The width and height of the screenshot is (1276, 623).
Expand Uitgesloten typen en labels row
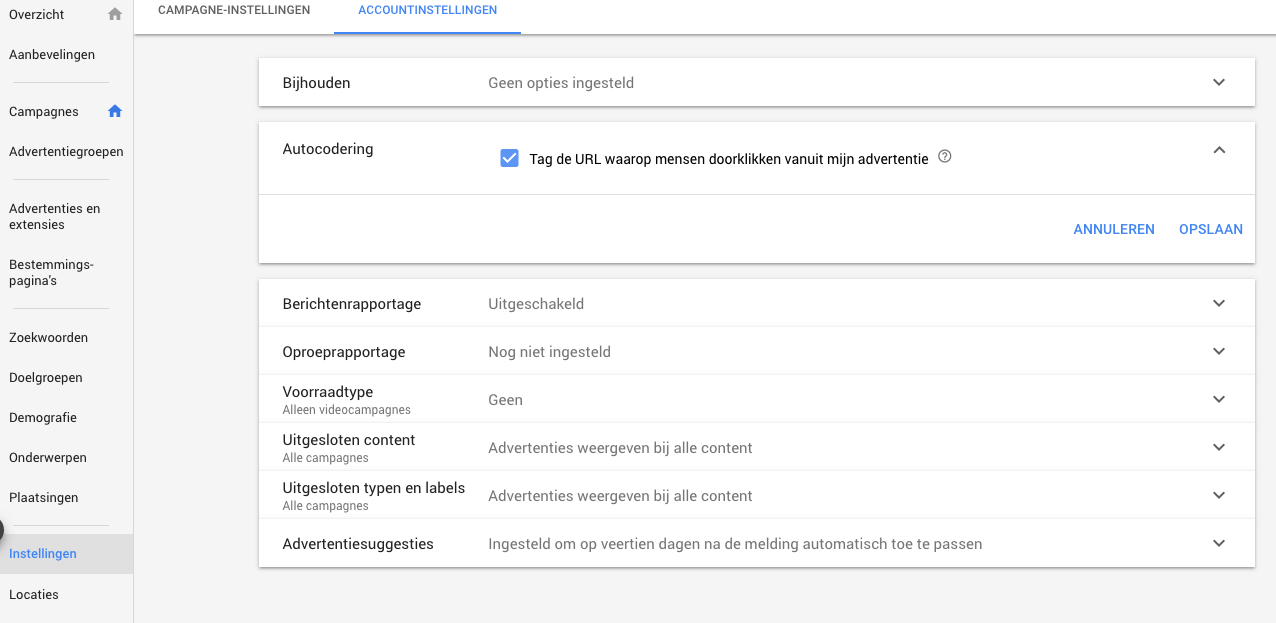coord(1219,495)
